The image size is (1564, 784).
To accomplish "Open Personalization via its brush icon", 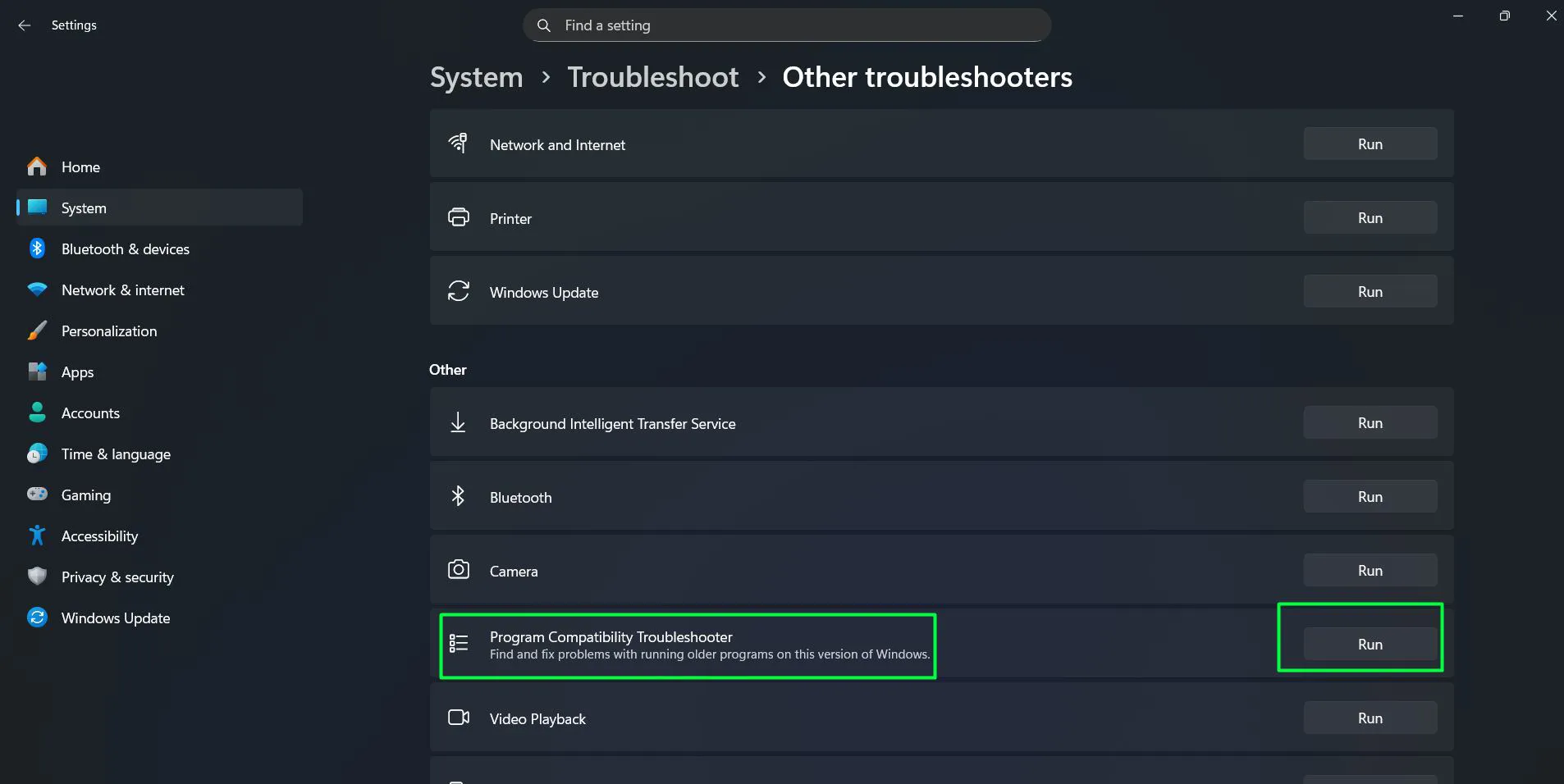I will 37,330.
